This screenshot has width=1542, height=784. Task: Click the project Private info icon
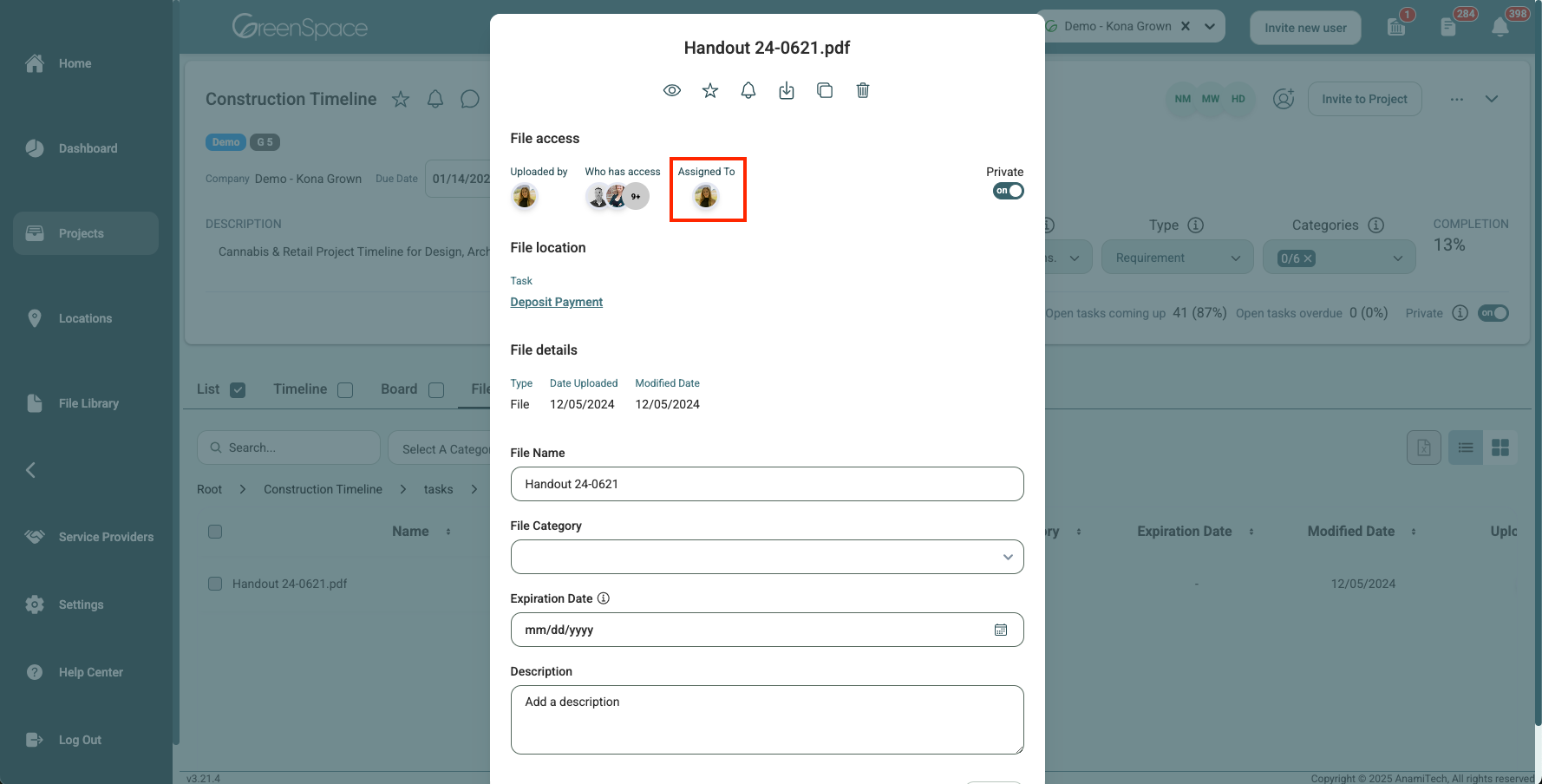(x=1460, y=313)
